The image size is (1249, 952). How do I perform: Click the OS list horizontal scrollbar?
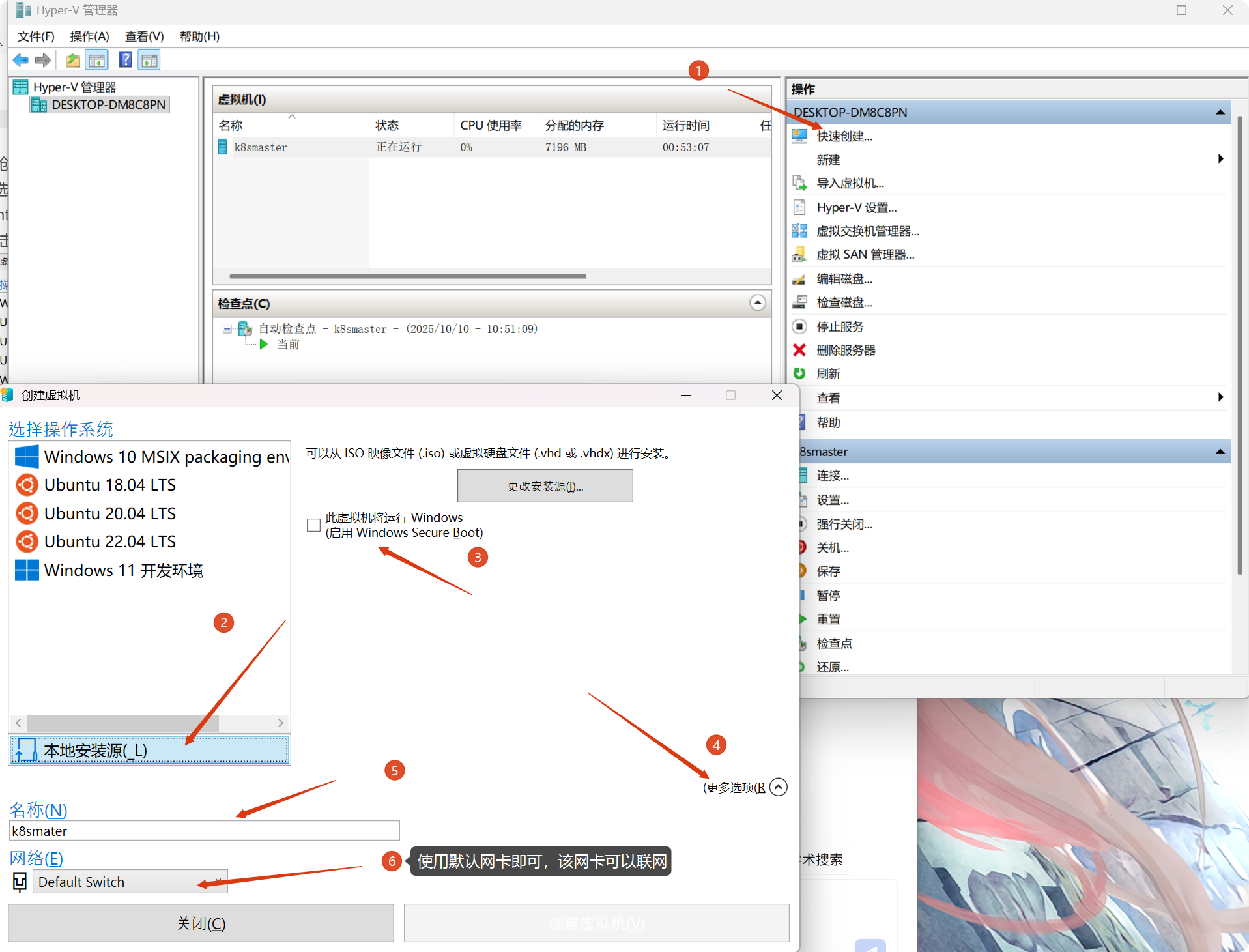tap(123, 723)
